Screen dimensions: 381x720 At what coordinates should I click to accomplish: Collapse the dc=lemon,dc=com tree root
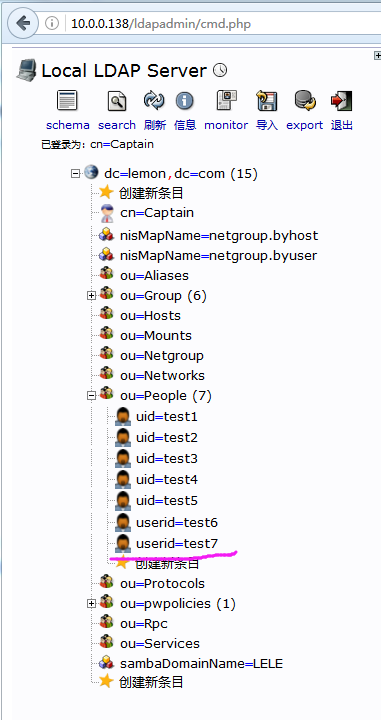click(x=75, y=174)
